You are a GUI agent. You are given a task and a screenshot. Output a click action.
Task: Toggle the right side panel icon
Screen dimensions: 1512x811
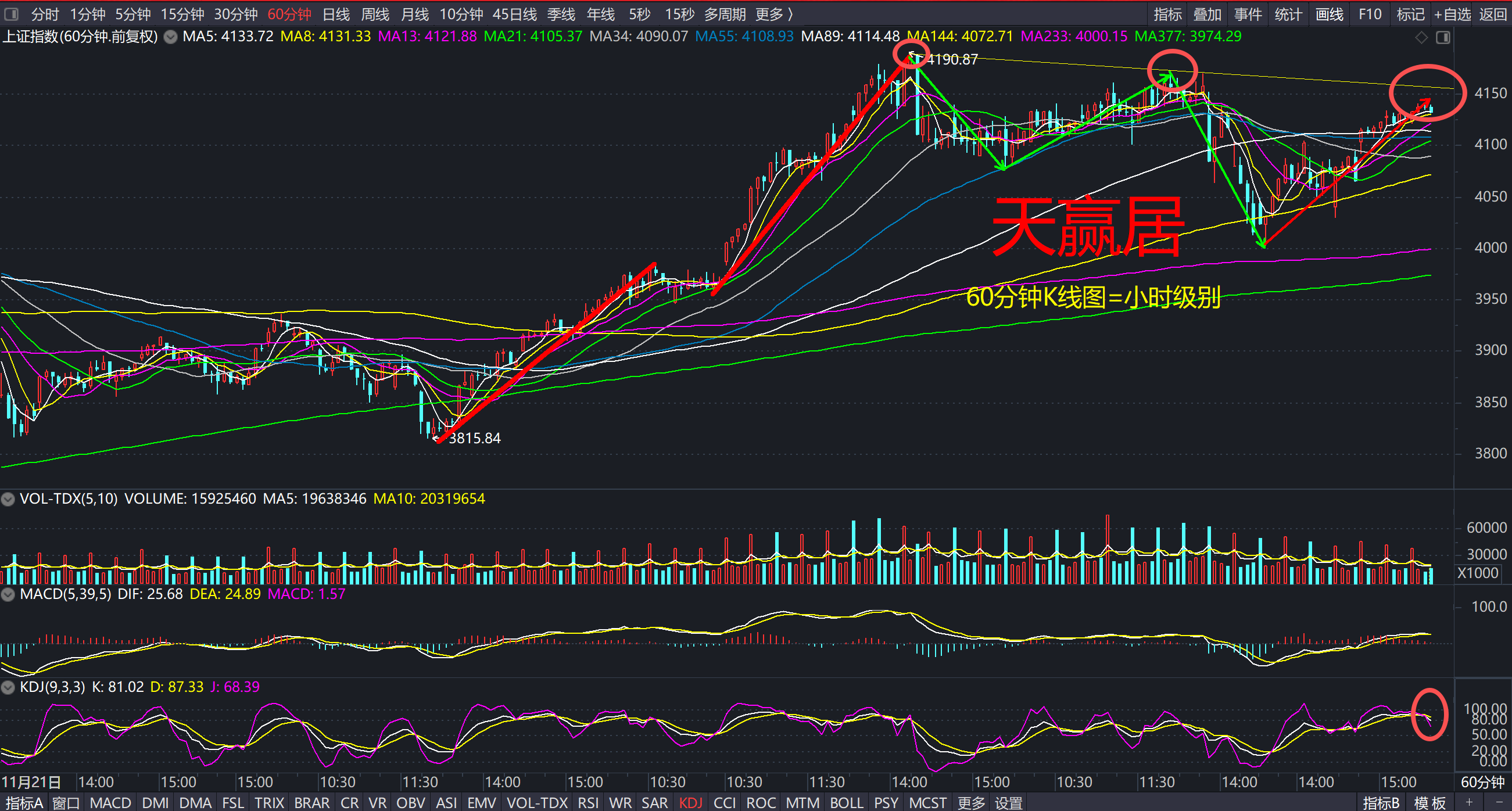pos(1443,38)
